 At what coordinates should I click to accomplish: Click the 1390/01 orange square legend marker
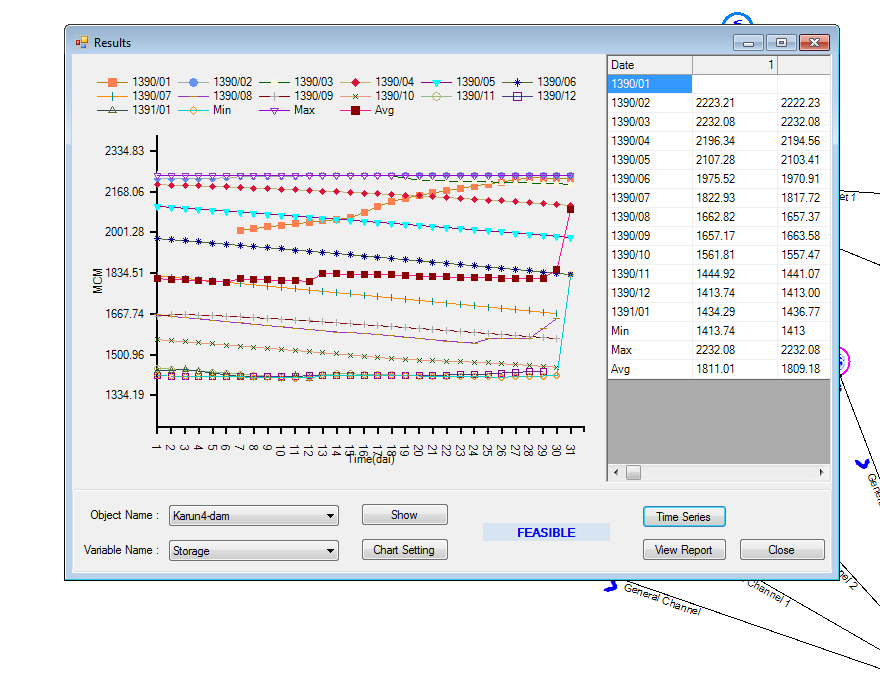112,82
